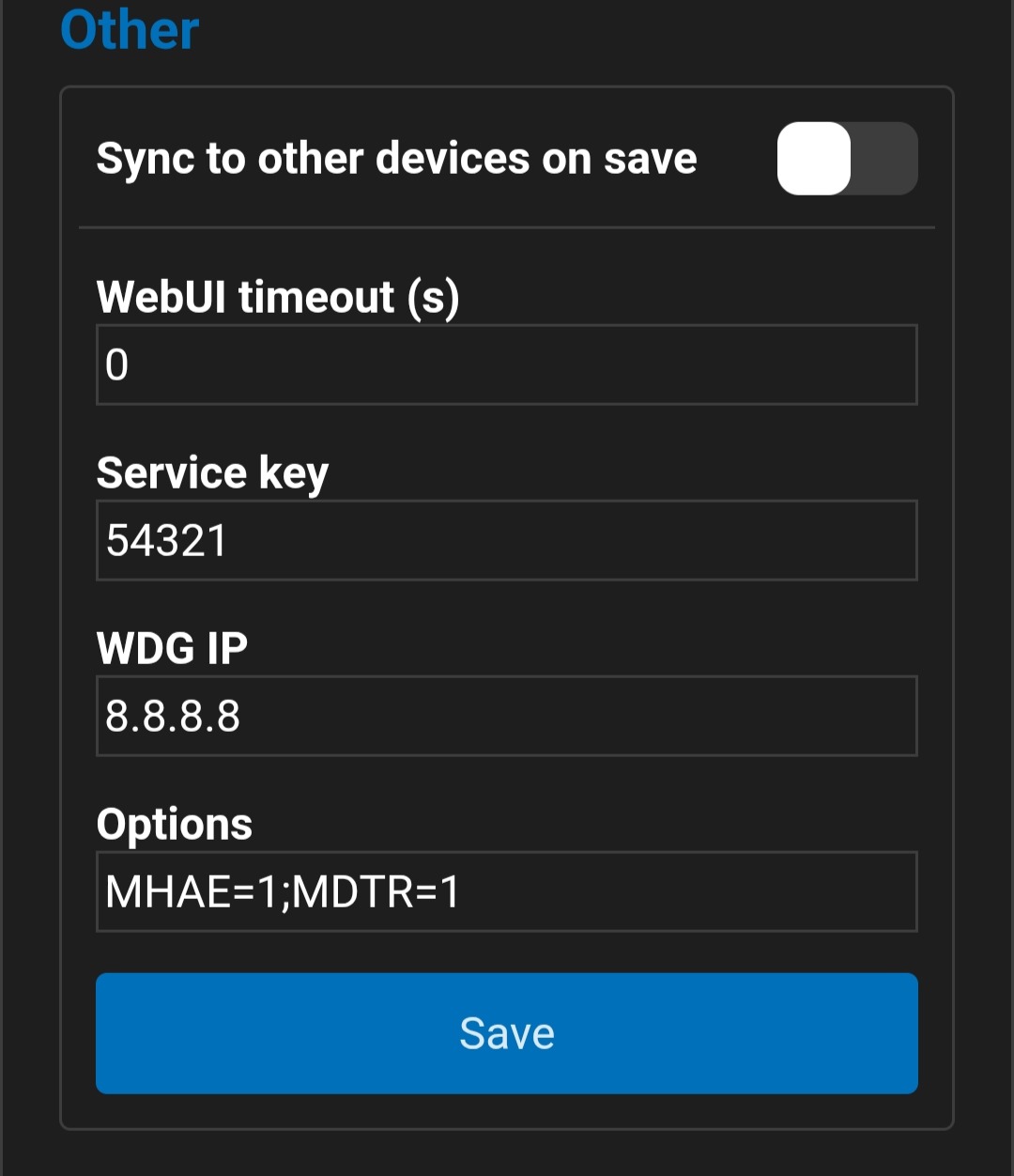Screen dimensions: 1014x1176
Task: Place cursor on MHAE=1;MDTR=1 options text
Action: [x=283, y=892]
